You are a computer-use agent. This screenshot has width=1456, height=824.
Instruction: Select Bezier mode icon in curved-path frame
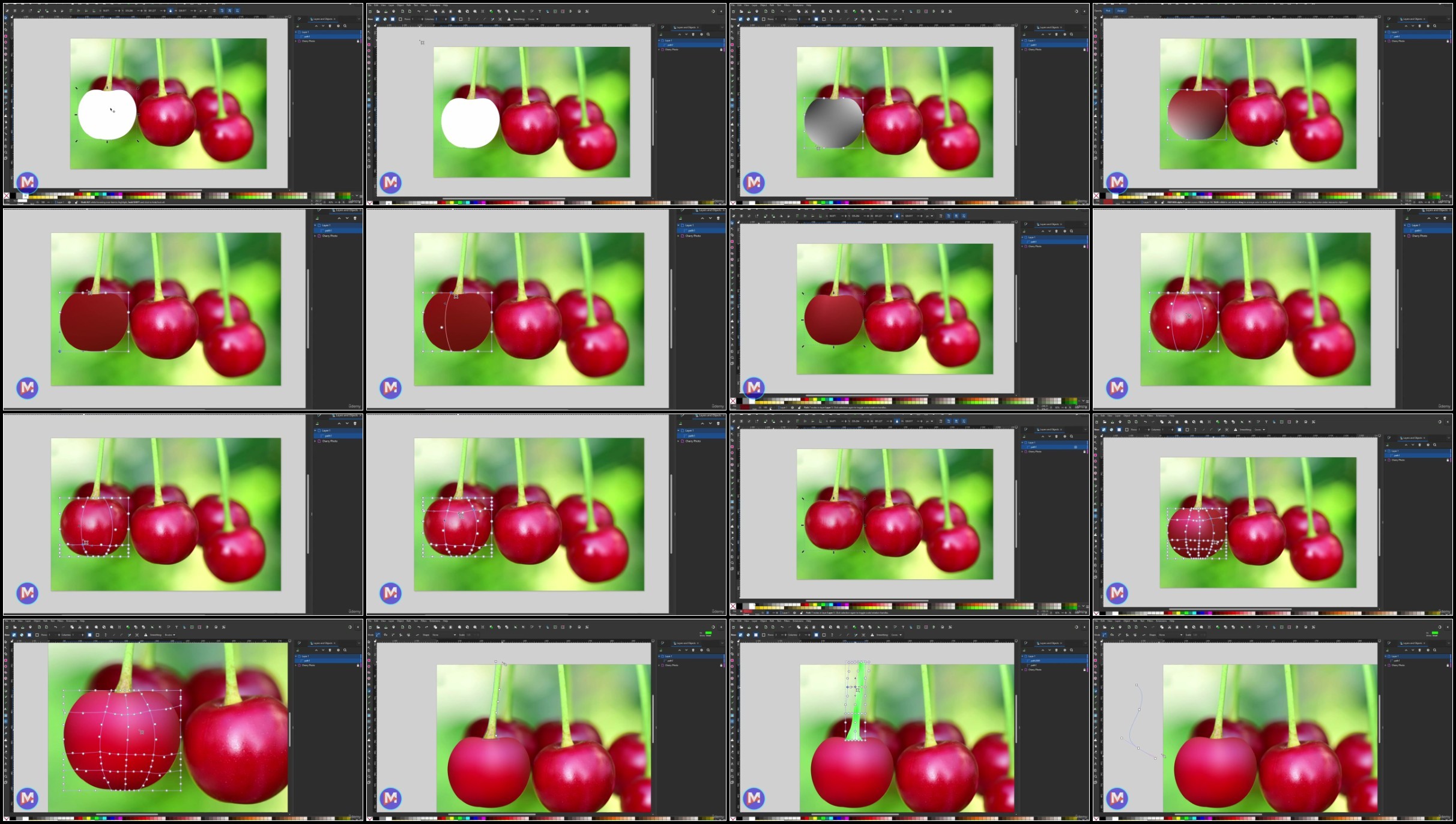click(1104, 635)
